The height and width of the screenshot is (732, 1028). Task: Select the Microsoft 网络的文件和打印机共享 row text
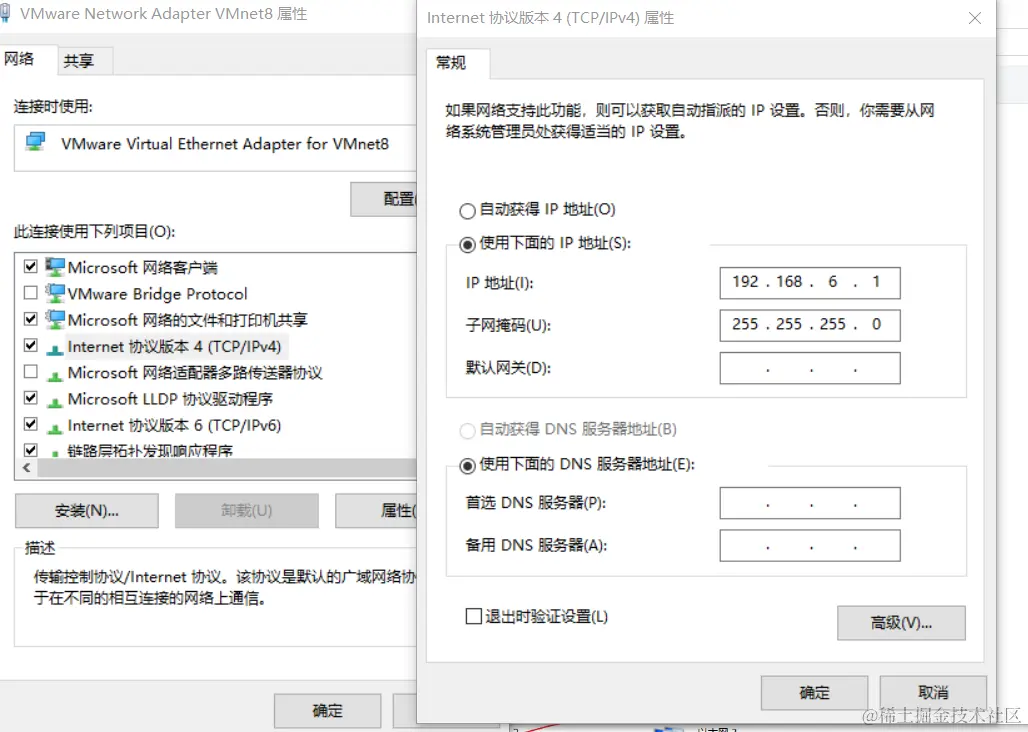point(188,320)
